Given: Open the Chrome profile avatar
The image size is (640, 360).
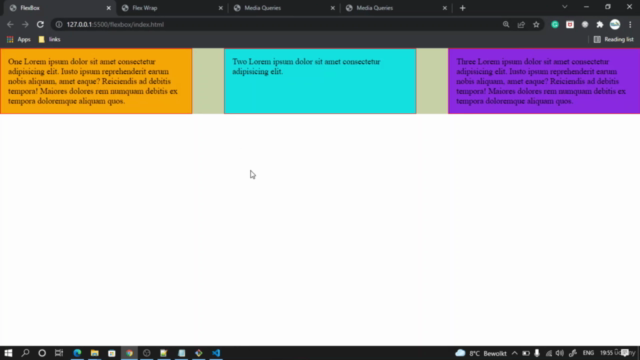Looking at the screenshot, I should click(x=615, y=24).
